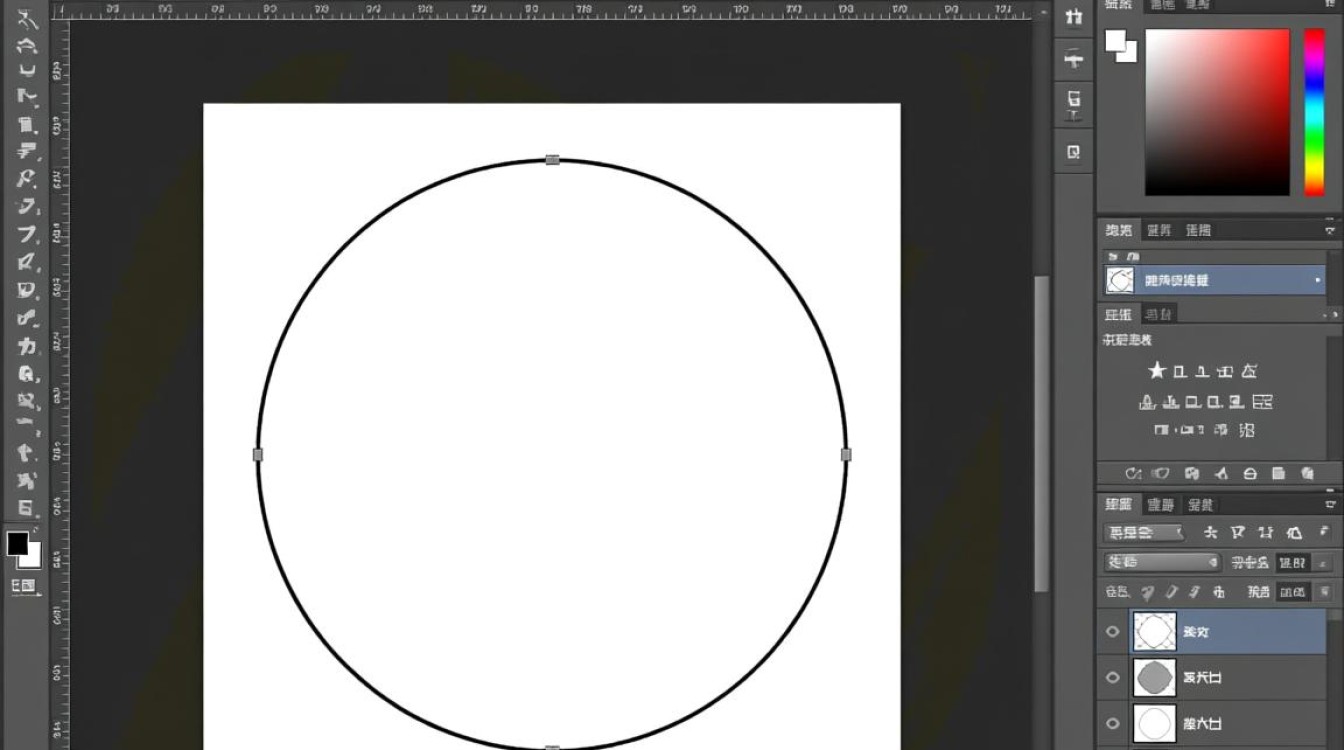Click the rainbow hue slider strip
Image resolution: width=1344 pixels, height=750 pixels.
pyautogui.click(x=1314, y=112)
